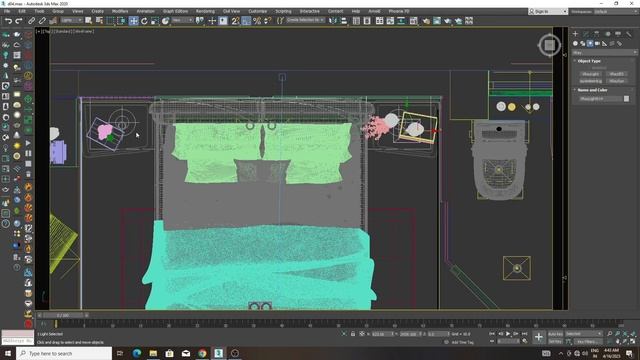Activate the Select and Rotate tool
The height and width of the screenshot is (360, 640).
144,21
